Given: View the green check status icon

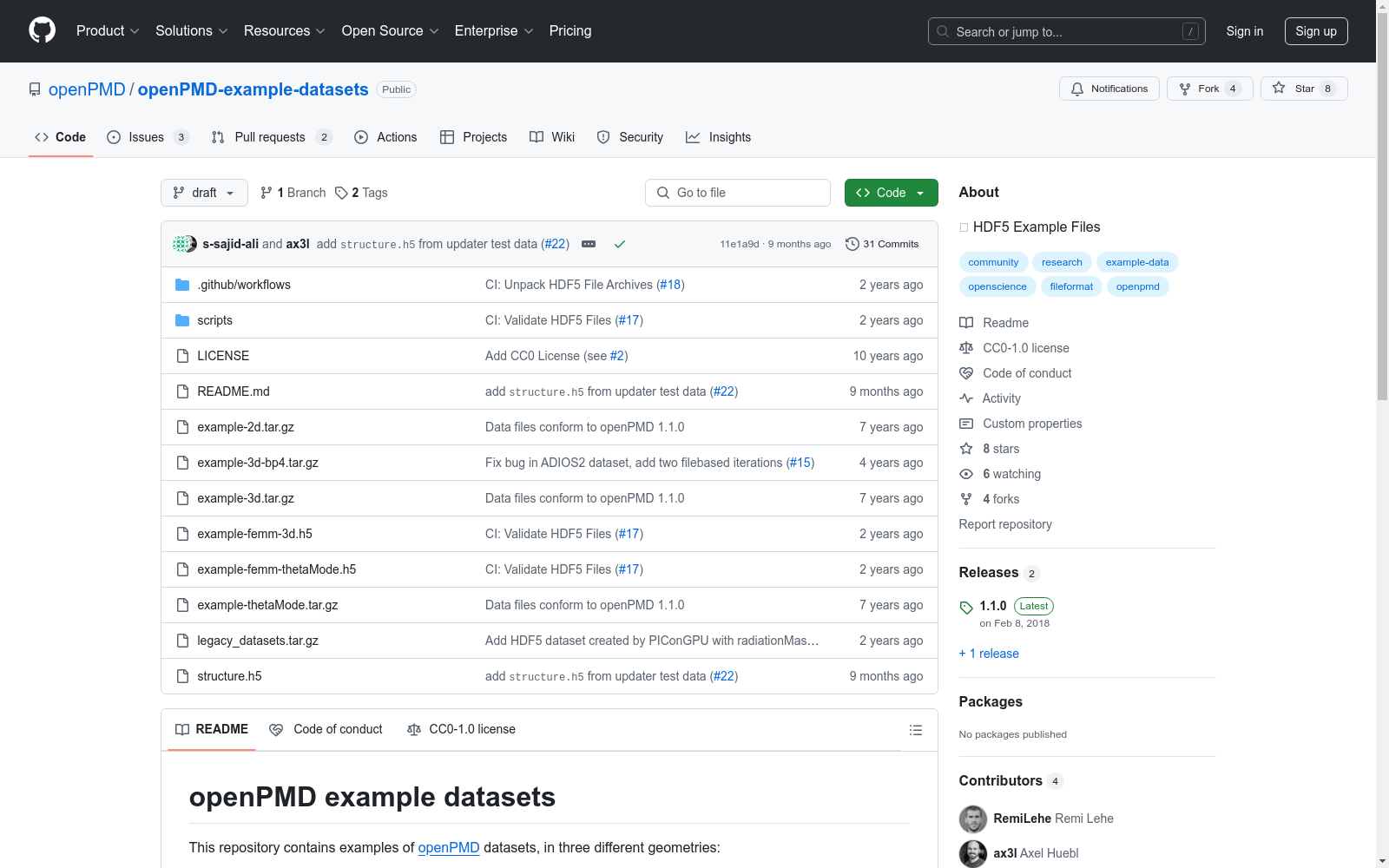Looking at the screenshot, I should [620, 244].
